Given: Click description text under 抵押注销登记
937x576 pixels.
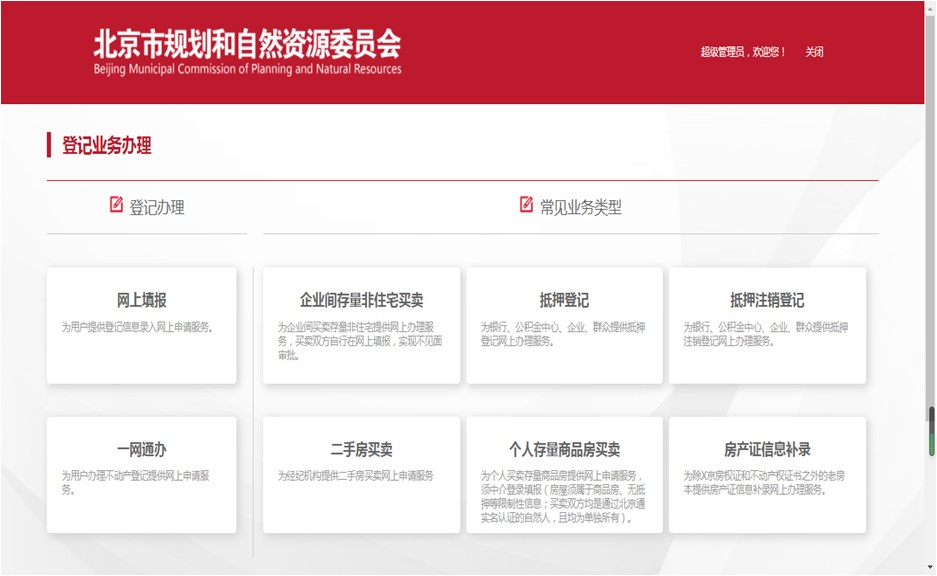Looking at the screenshot, I should click(x=766, y=334).
